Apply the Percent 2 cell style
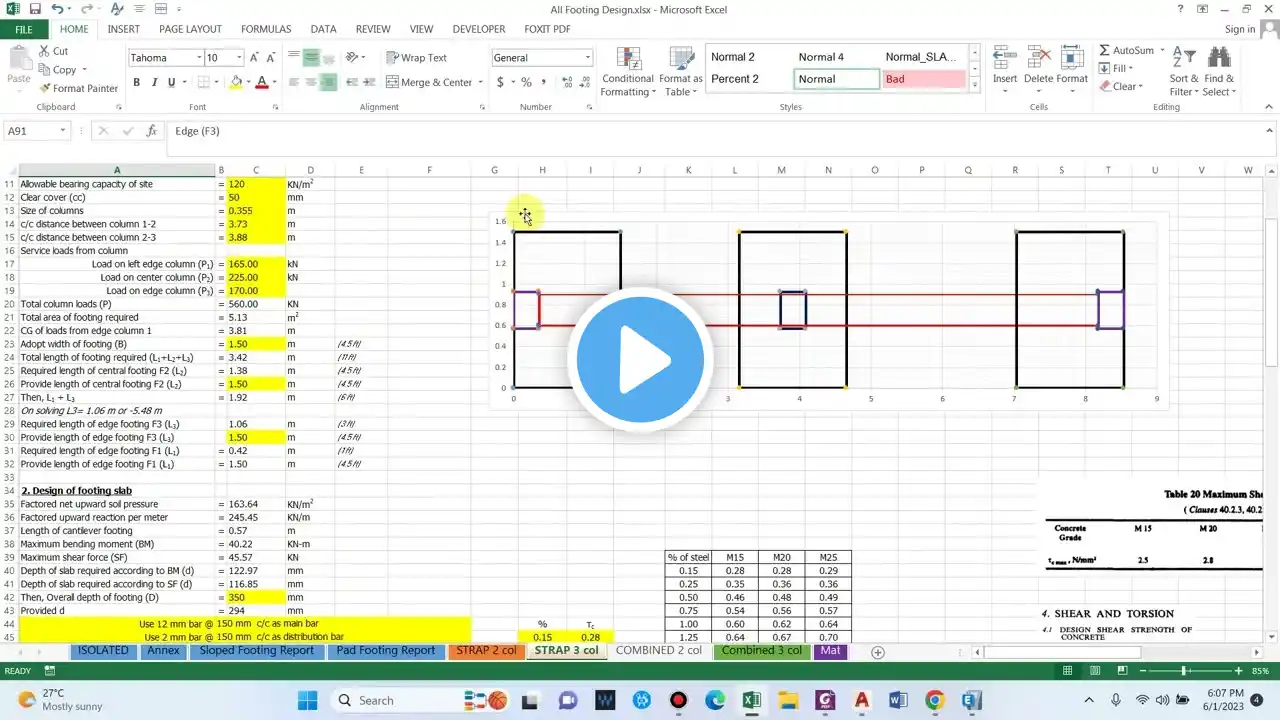Viewport: 1280px width, 720px height. tap(735, 79)
